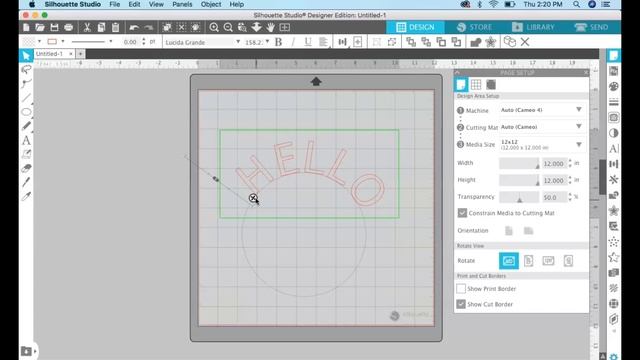This screenshot has width=640, height=360.
Task: Click the Zoom Out magnifier
Action: (x=228, y=27)
